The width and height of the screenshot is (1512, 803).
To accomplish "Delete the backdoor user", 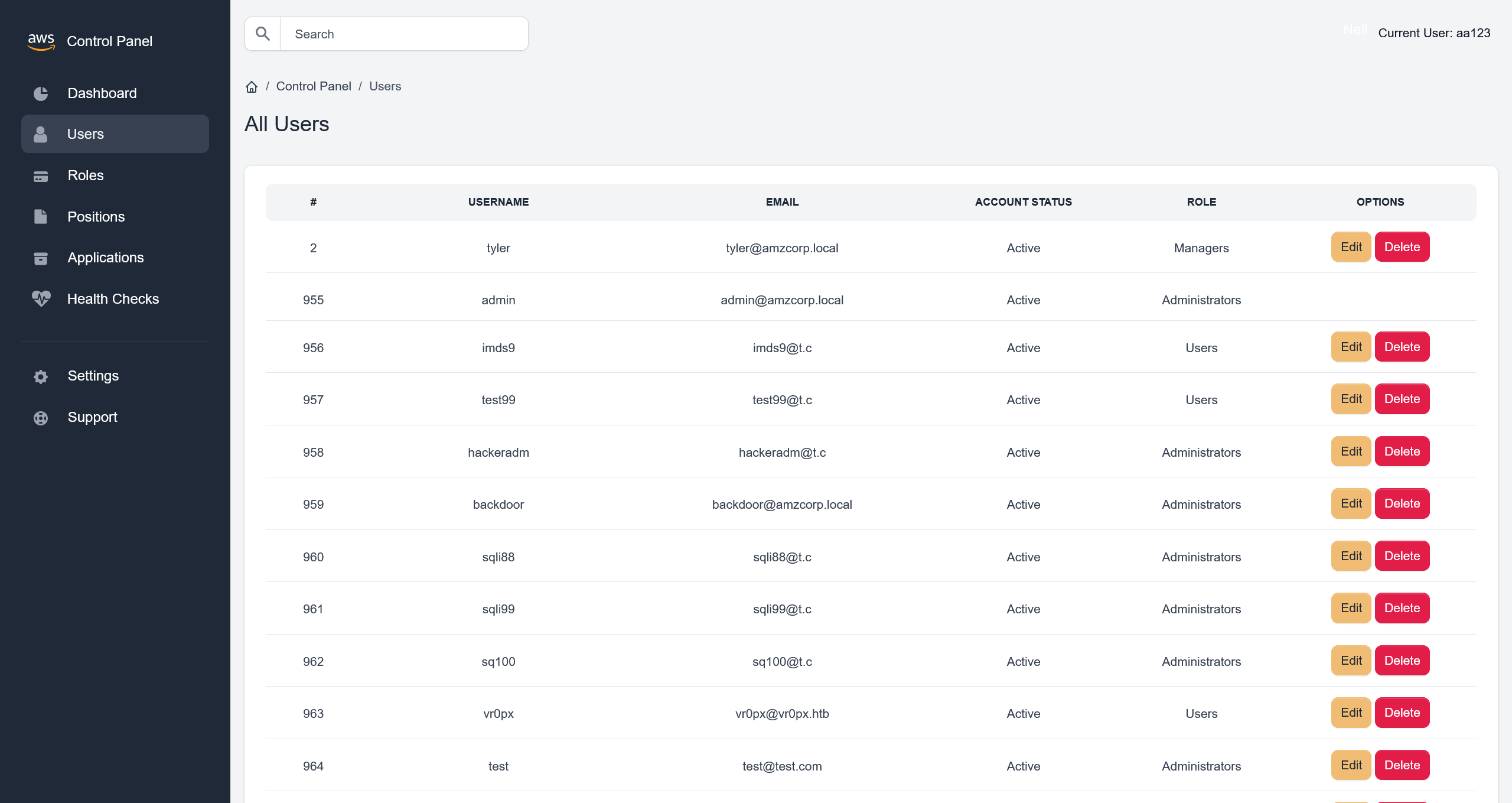I will (1402, 504).
